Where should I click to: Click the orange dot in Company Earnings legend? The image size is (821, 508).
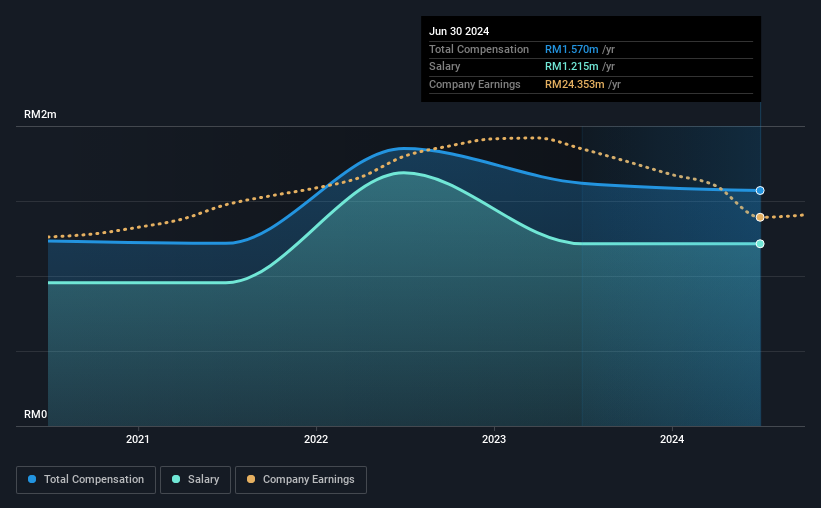click(251, 479)
